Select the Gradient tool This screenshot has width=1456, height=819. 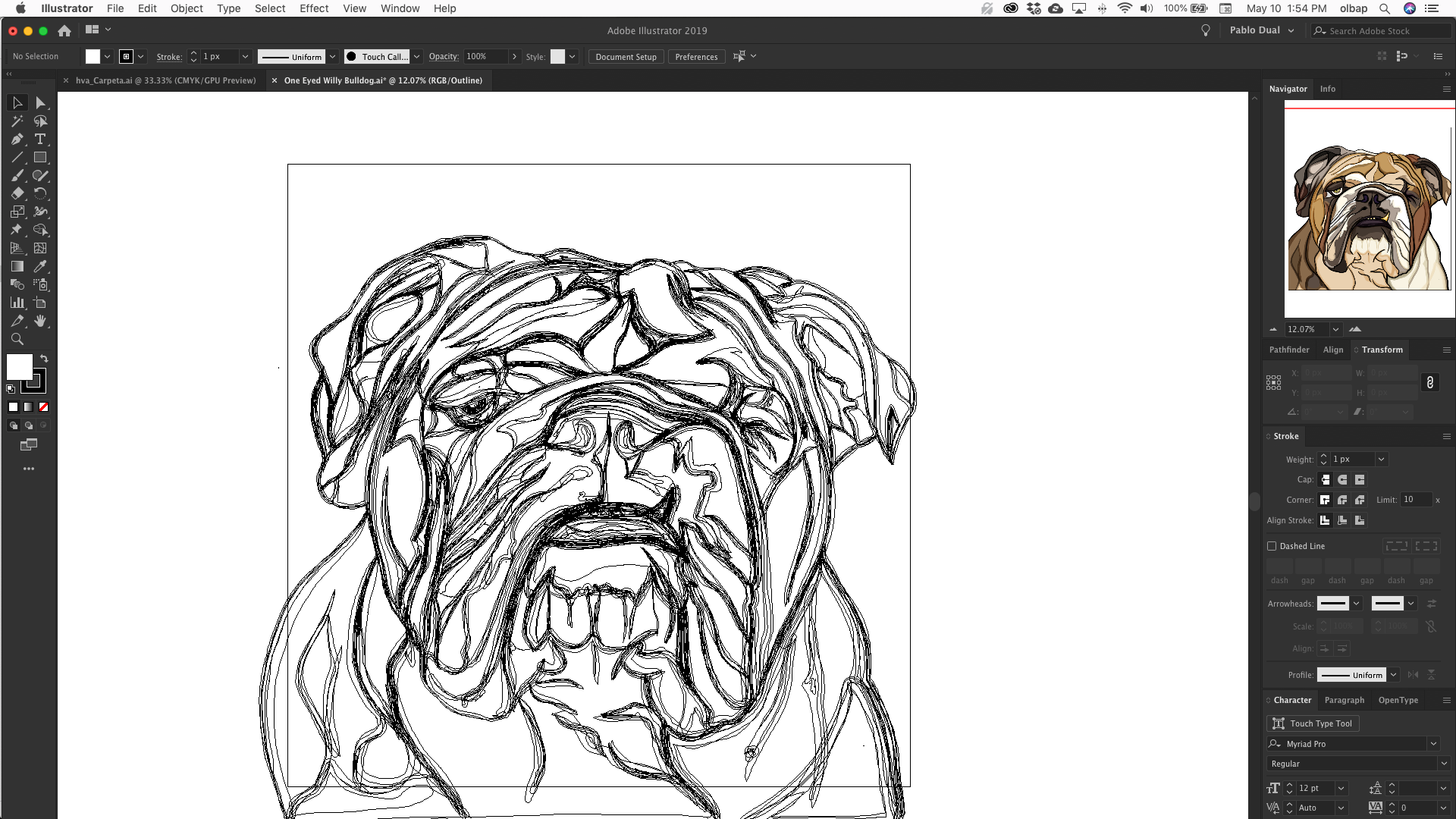pyautogui.click(x=17, y=266)
